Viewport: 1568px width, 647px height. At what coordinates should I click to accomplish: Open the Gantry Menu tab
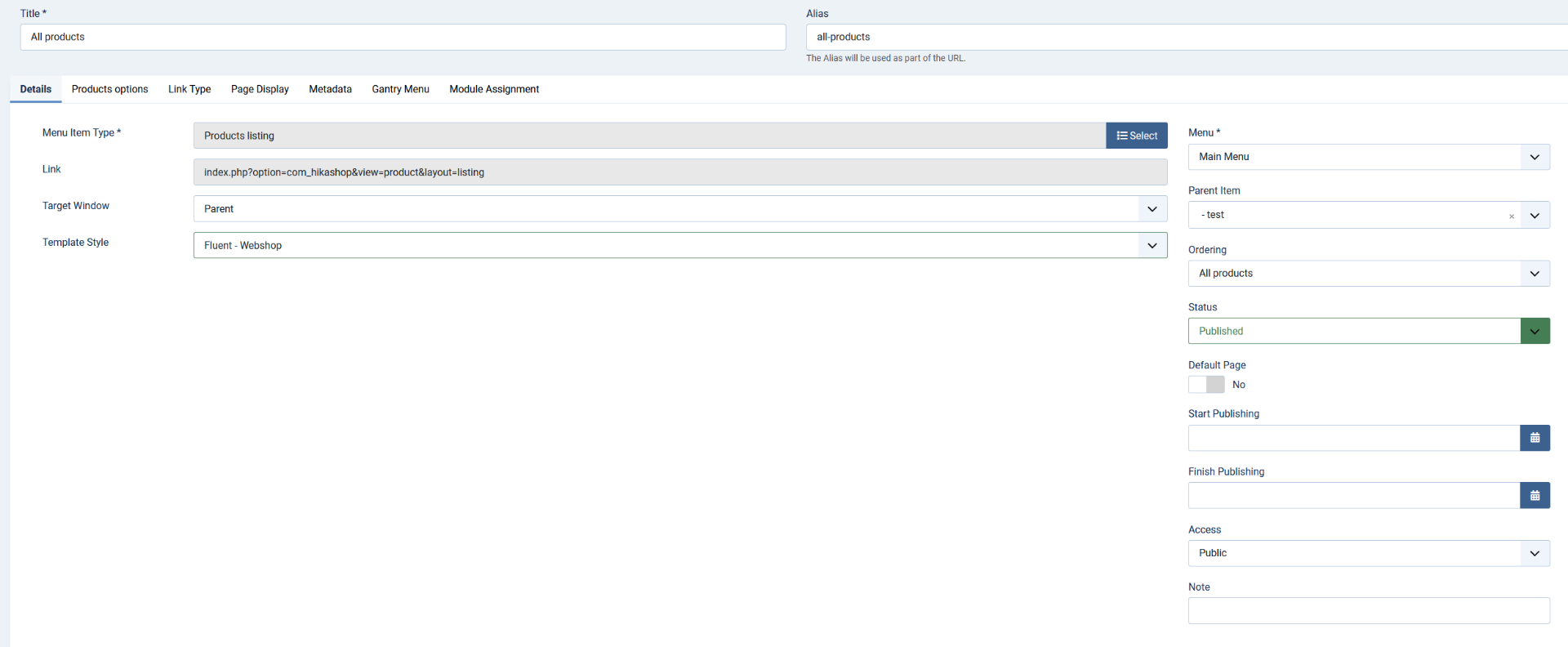(401, 89)
